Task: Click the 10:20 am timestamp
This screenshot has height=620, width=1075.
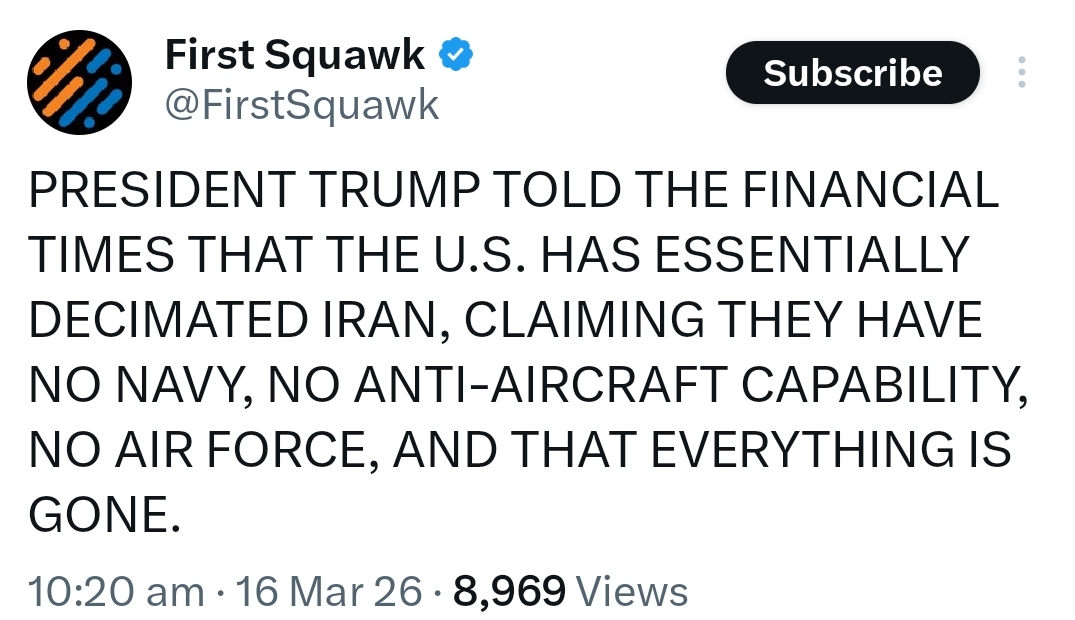Action: 116,591
